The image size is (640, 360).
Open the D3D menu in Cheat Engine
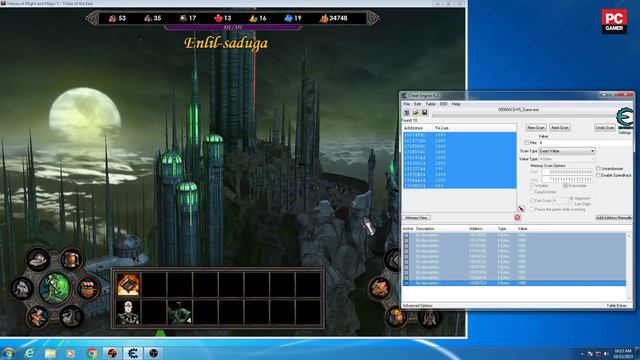coord(443,104)
